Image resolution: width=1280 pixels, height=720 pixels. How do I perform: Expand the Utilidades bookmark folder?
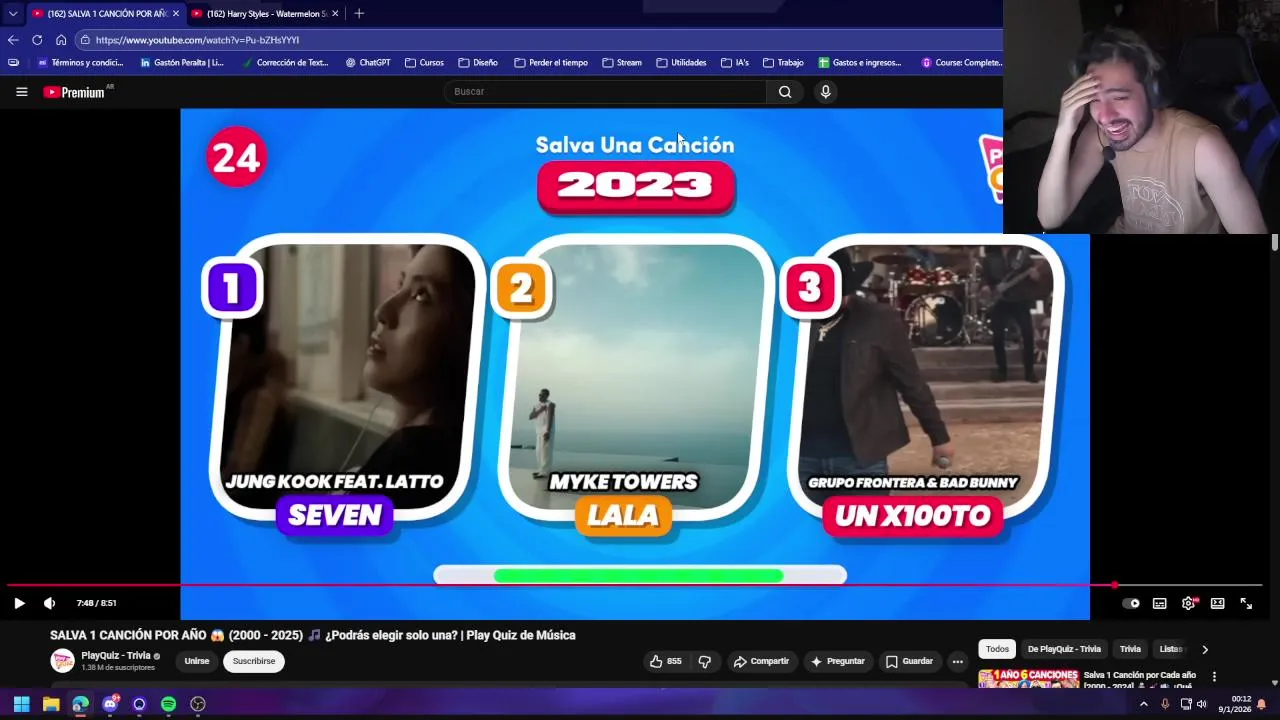(681, 62)
